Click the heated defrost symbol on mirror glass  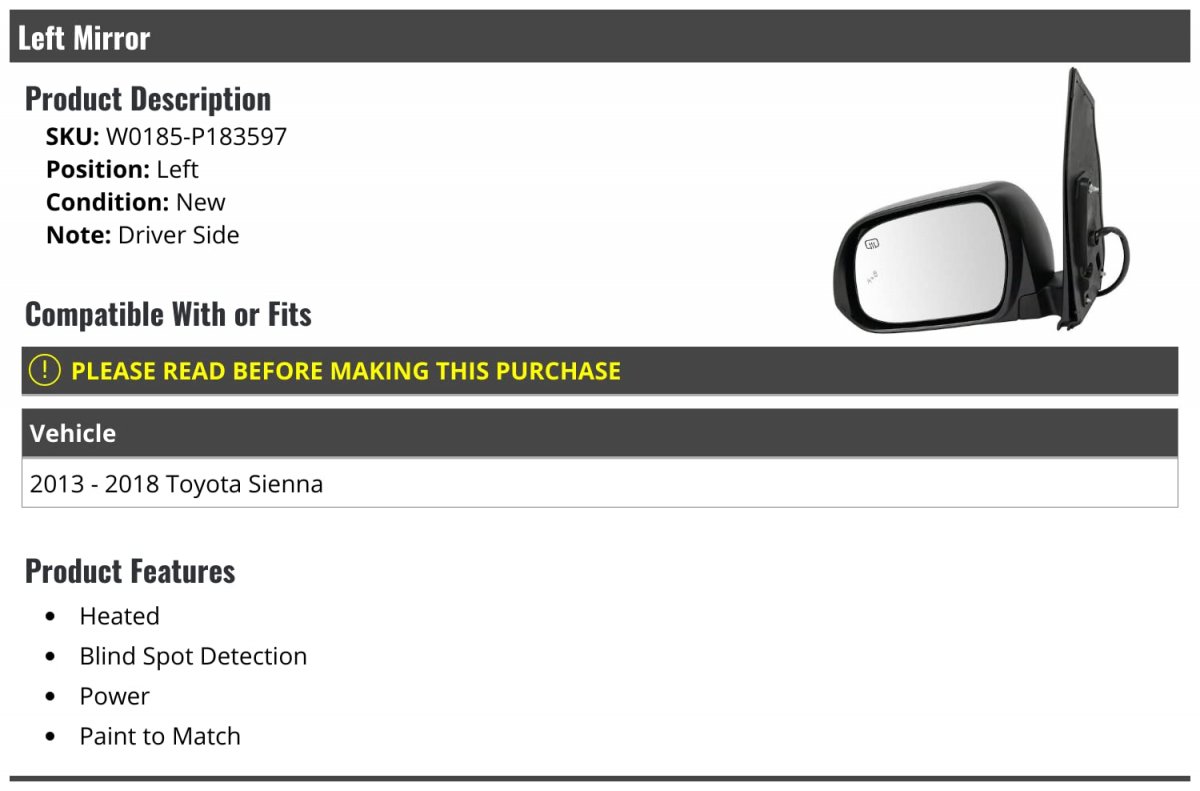point(872,243)
